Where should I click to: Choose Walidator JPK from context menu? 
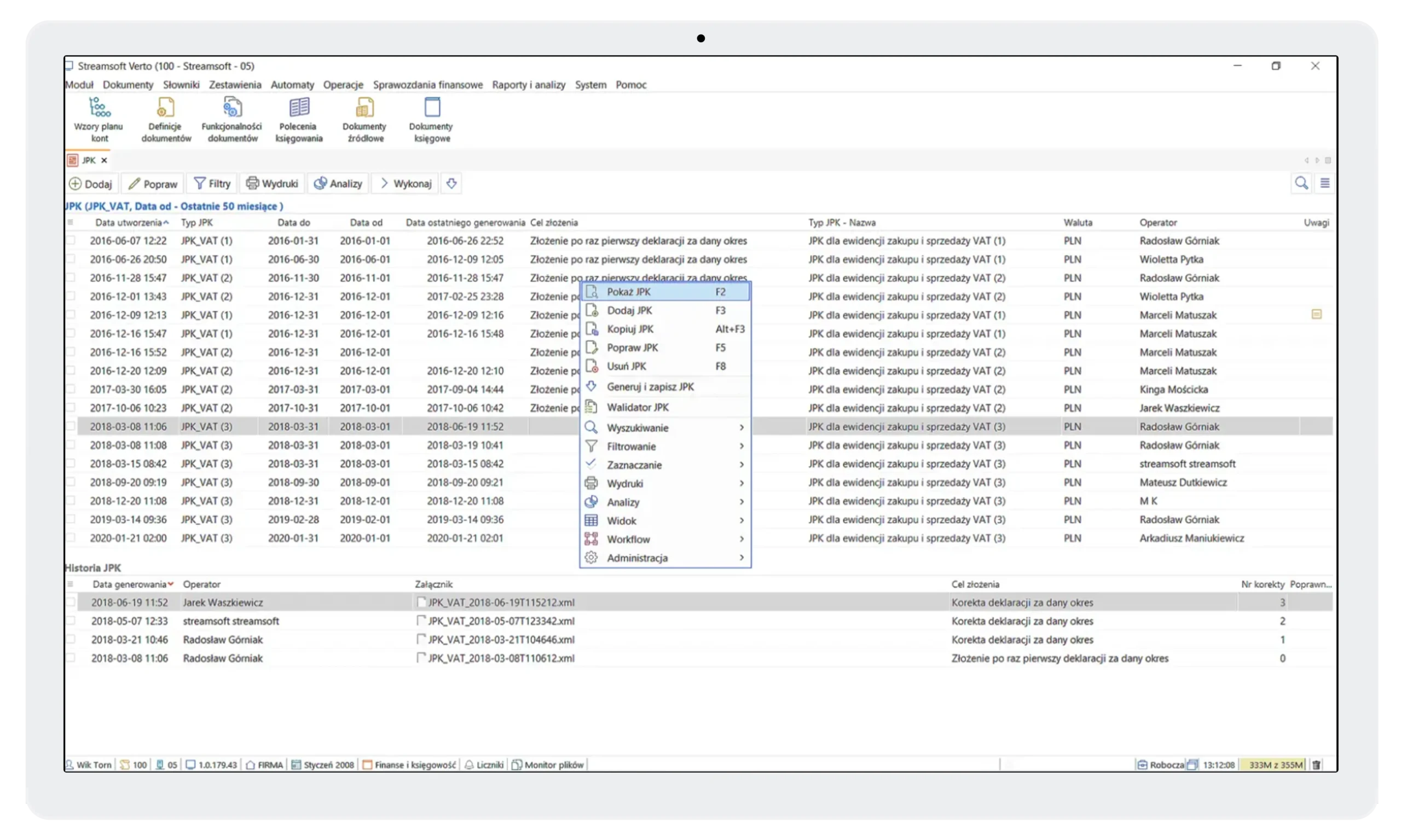[638, 408]
